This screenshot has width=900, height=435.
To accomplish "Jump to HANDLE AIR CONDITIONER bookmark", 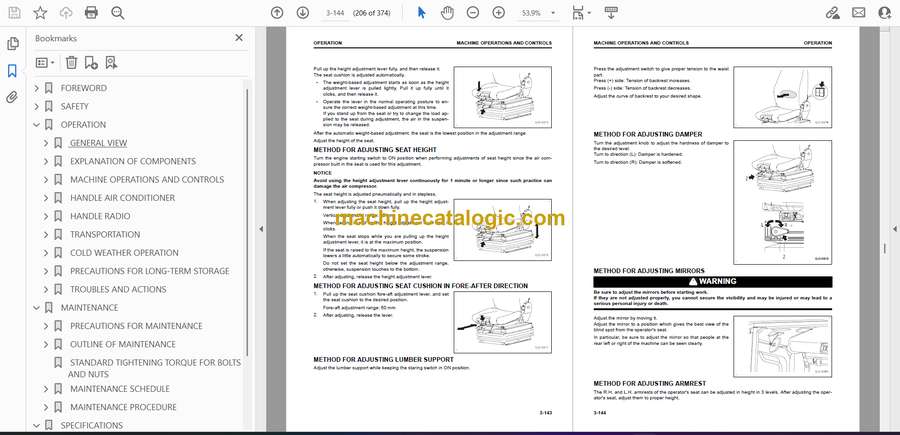I will coord(122,198).
